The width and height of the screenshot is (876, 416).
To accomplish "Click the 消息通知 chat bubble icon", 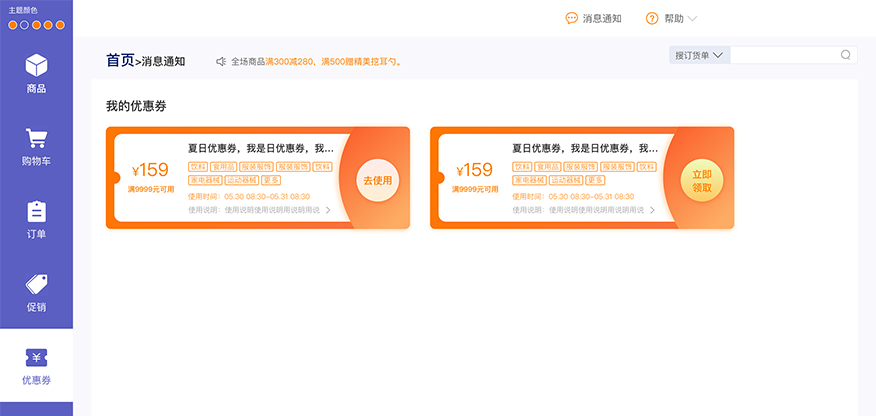I will coord(571,18).
